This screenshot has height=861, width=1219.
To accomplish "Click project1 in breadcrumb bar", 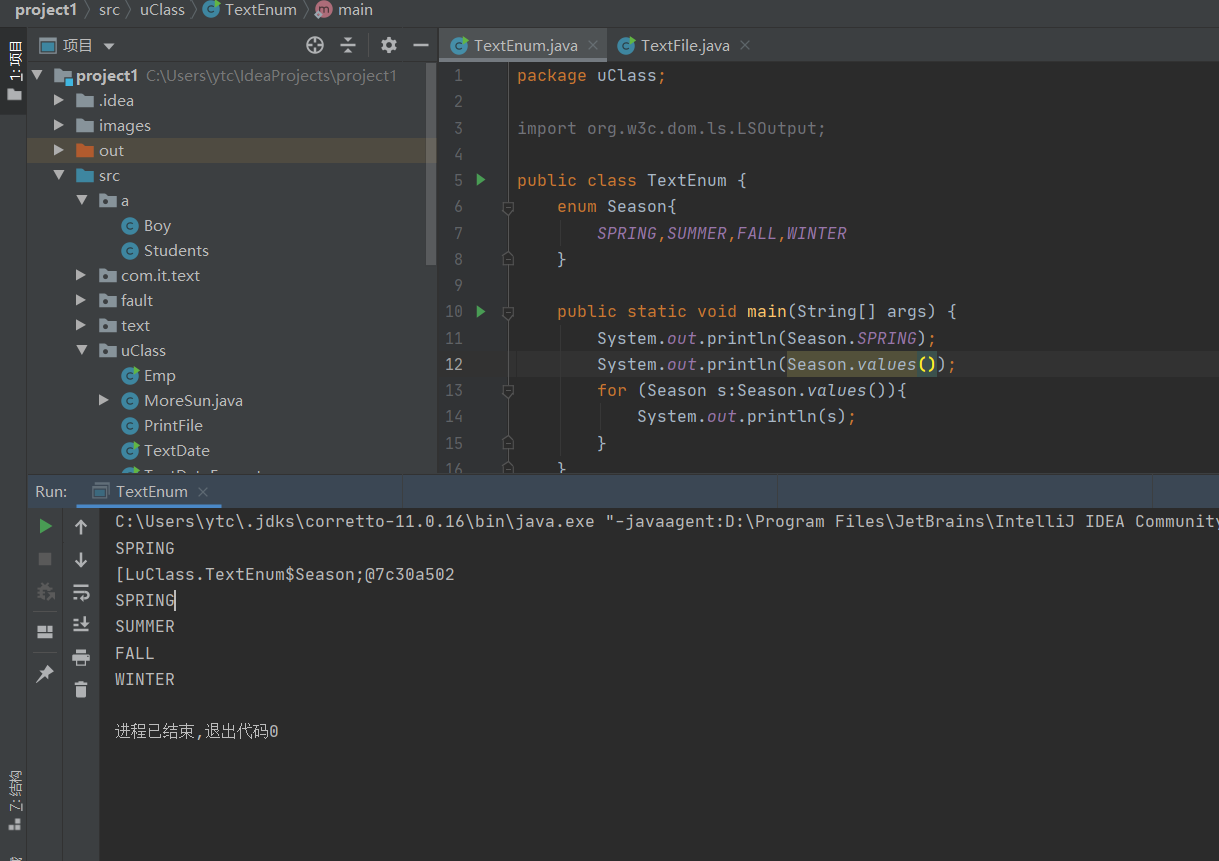I will click(45, 9).
